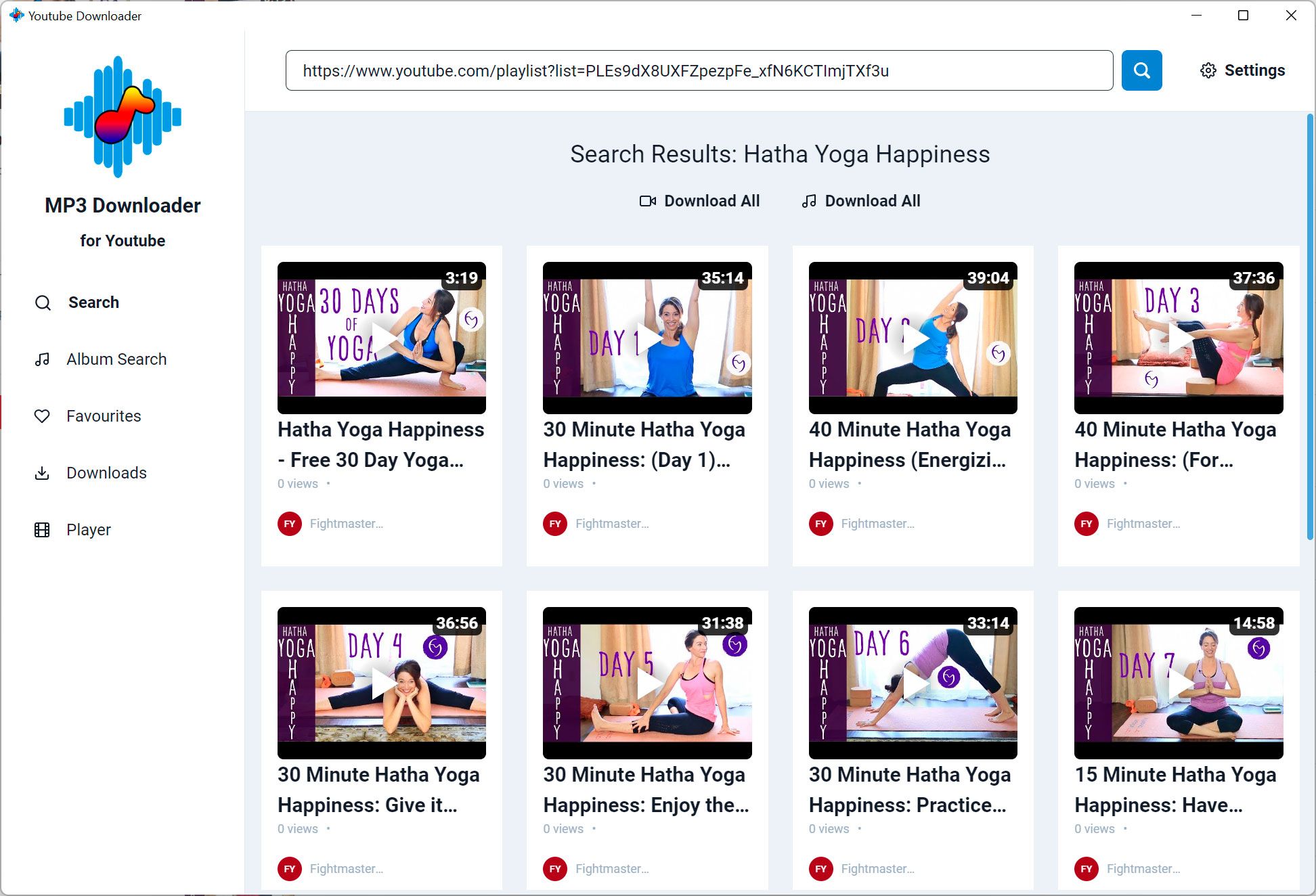Click the Search icon in sidebar
The width and height of the screenshot is (1316, 896).
point(42,302)
